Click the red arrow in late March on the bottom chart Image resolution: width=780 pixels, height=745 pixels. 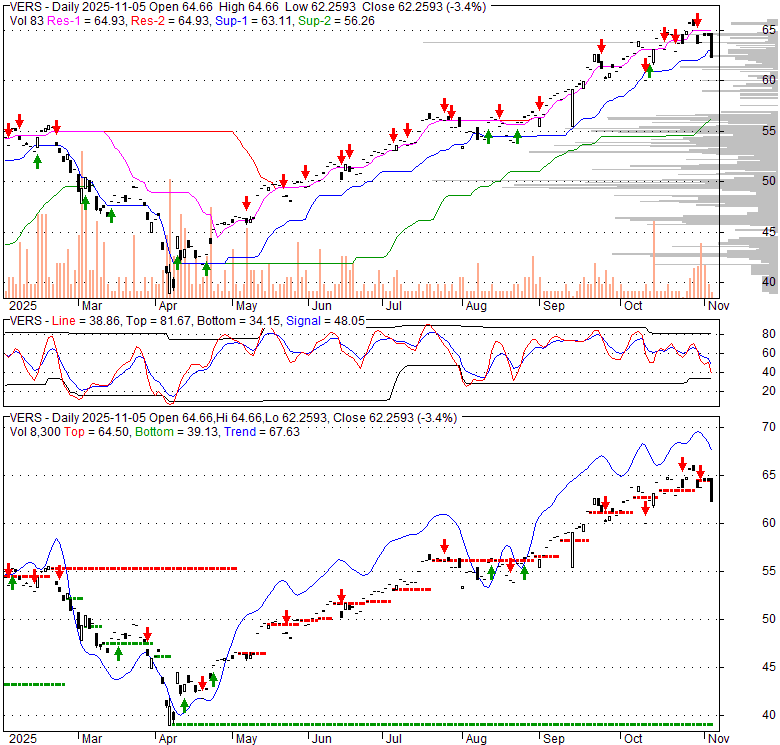click(x=147, y=634)
